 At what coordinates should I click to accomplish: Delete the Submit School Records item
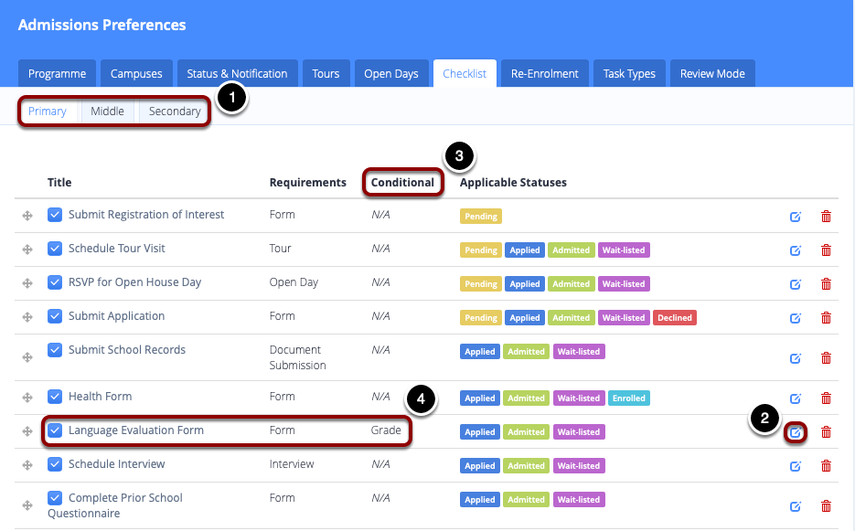click(x=826, y=358)
